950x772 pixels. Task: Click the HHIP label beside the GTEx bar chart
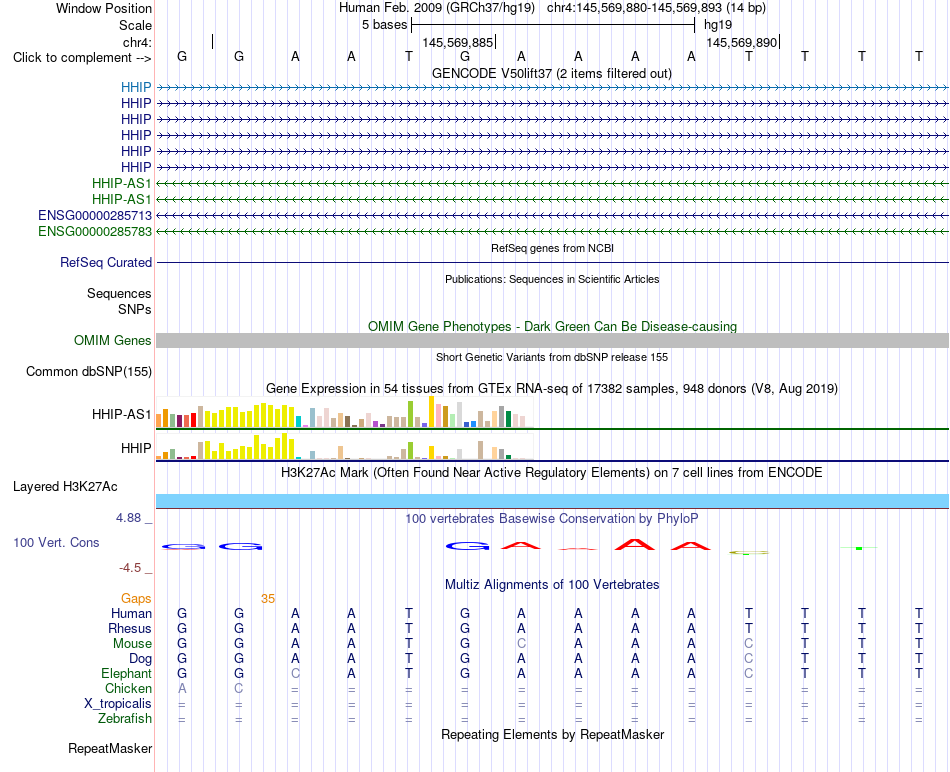tap(136, 448)
